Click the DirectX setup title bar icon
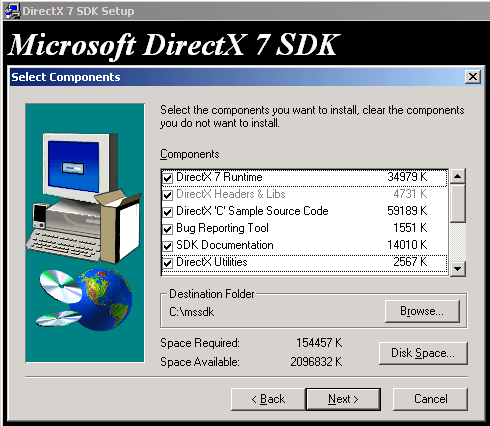 point(13,11)
